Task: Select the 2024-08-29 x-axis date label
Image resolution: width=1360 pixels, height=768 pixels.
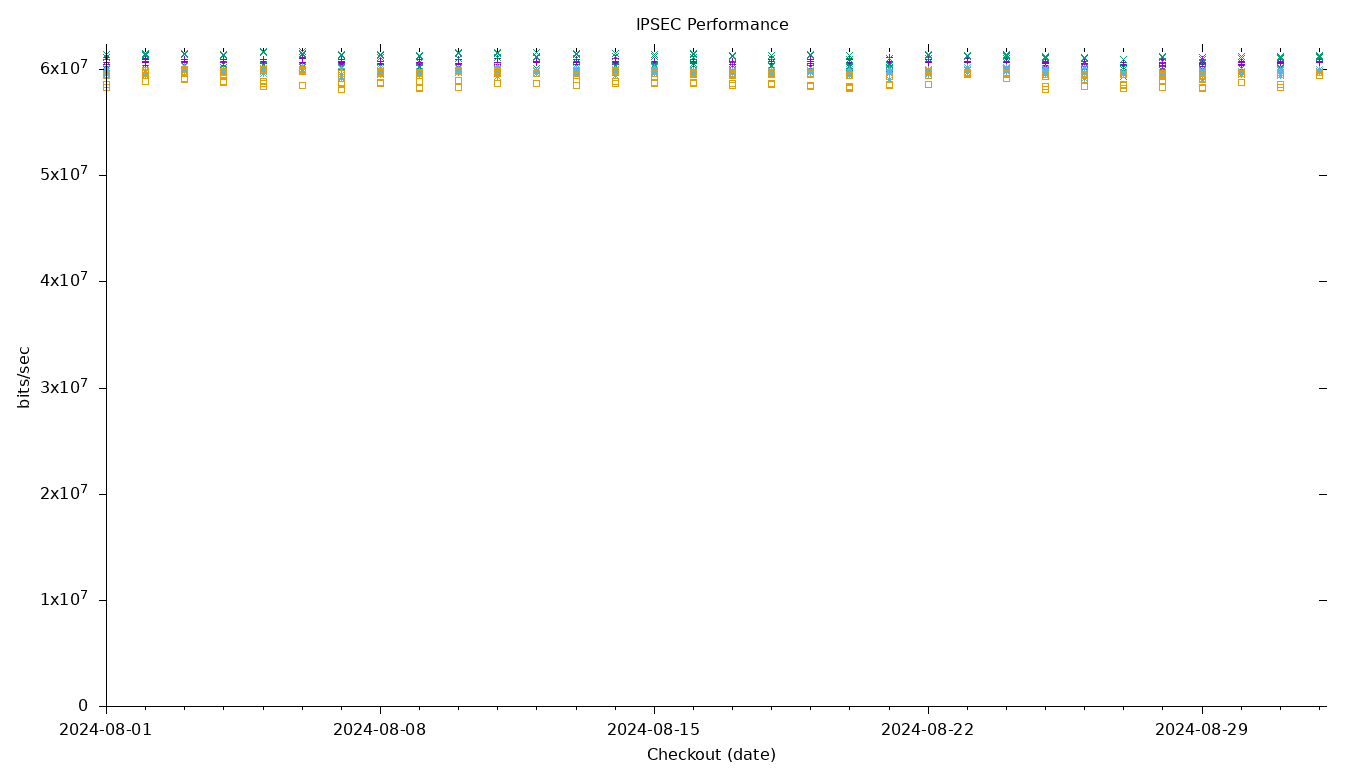Action: (1202, 730)
